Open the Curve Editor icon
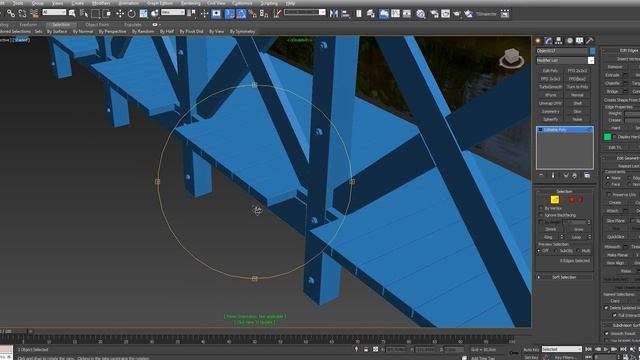 click(396, 13)
